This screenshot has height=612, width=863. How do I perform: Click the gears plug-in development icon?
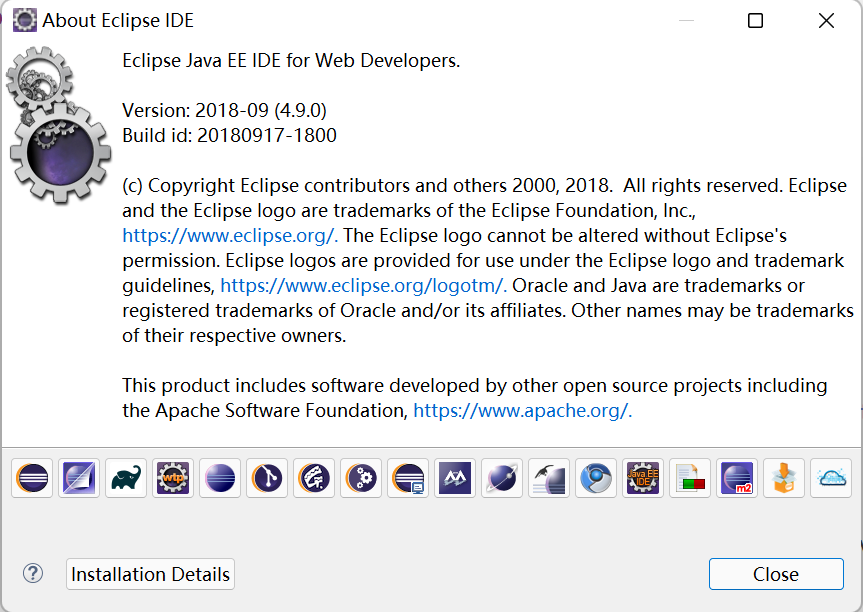click(x=360, y=478)
